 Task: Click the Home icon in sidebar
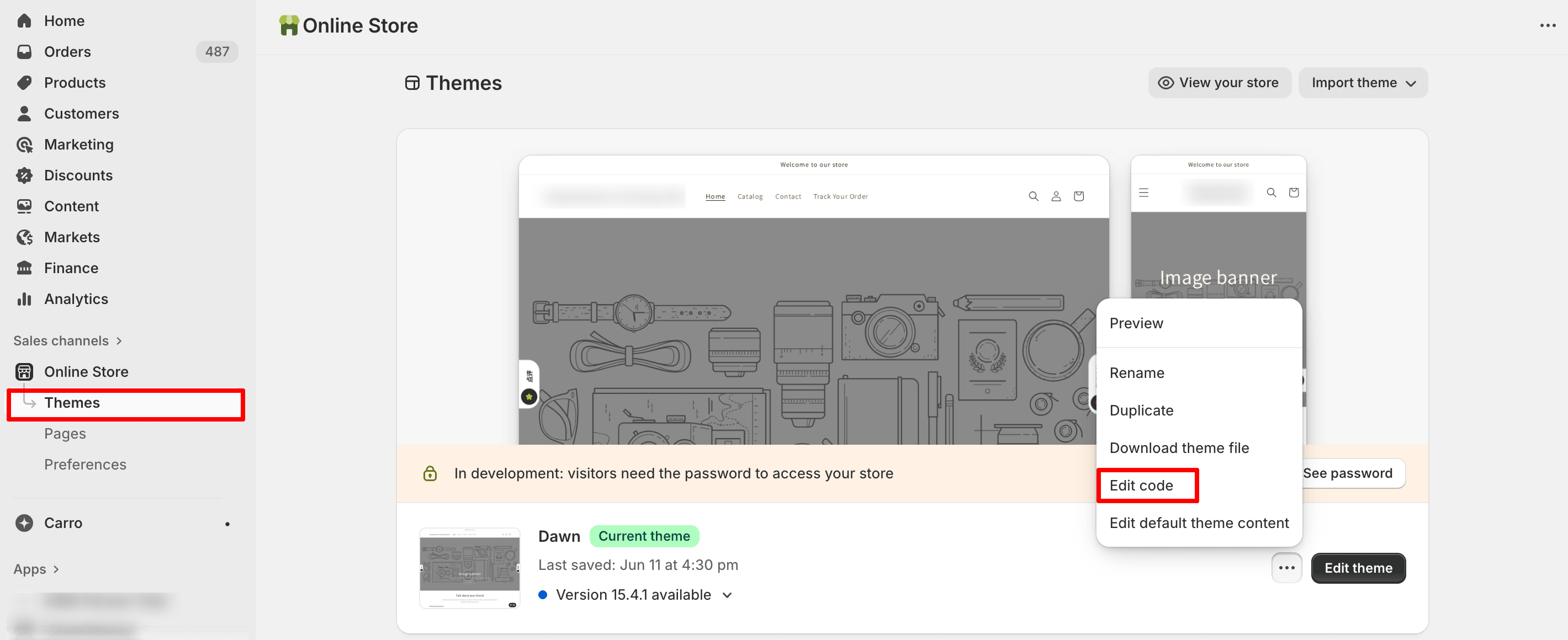pyautogui.click(x=24, y=20)
